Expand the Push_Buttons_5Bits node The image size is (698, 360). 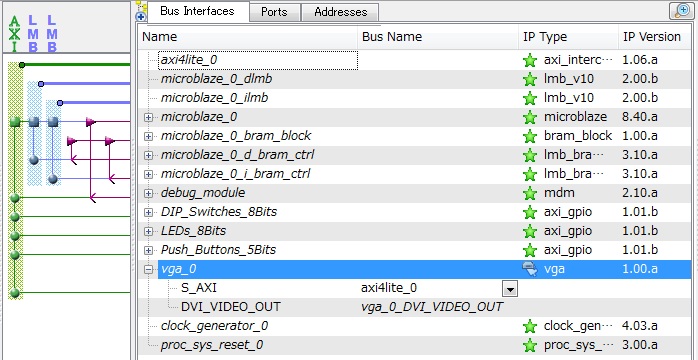coord(148,251)
